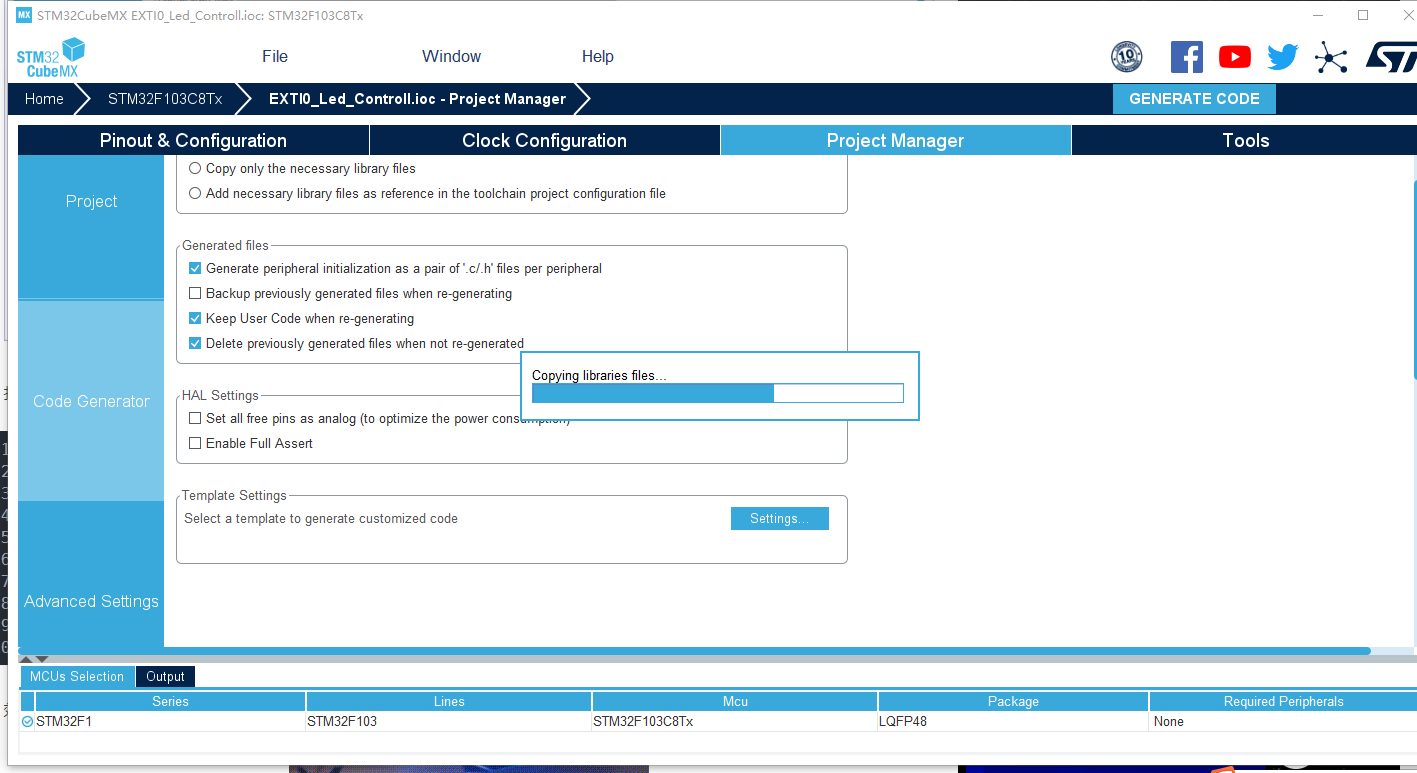This screenshot has width=1417, height=773.
Task: Minimize the STM32CubeMX window
Action: [1318, 15]
